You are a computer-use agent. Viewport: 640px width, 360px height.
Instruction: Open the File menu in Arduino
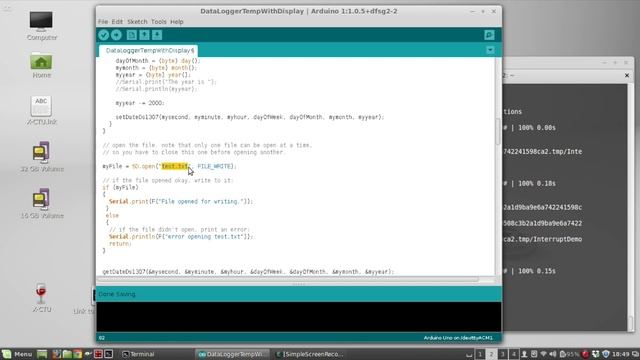click(103, 22)
